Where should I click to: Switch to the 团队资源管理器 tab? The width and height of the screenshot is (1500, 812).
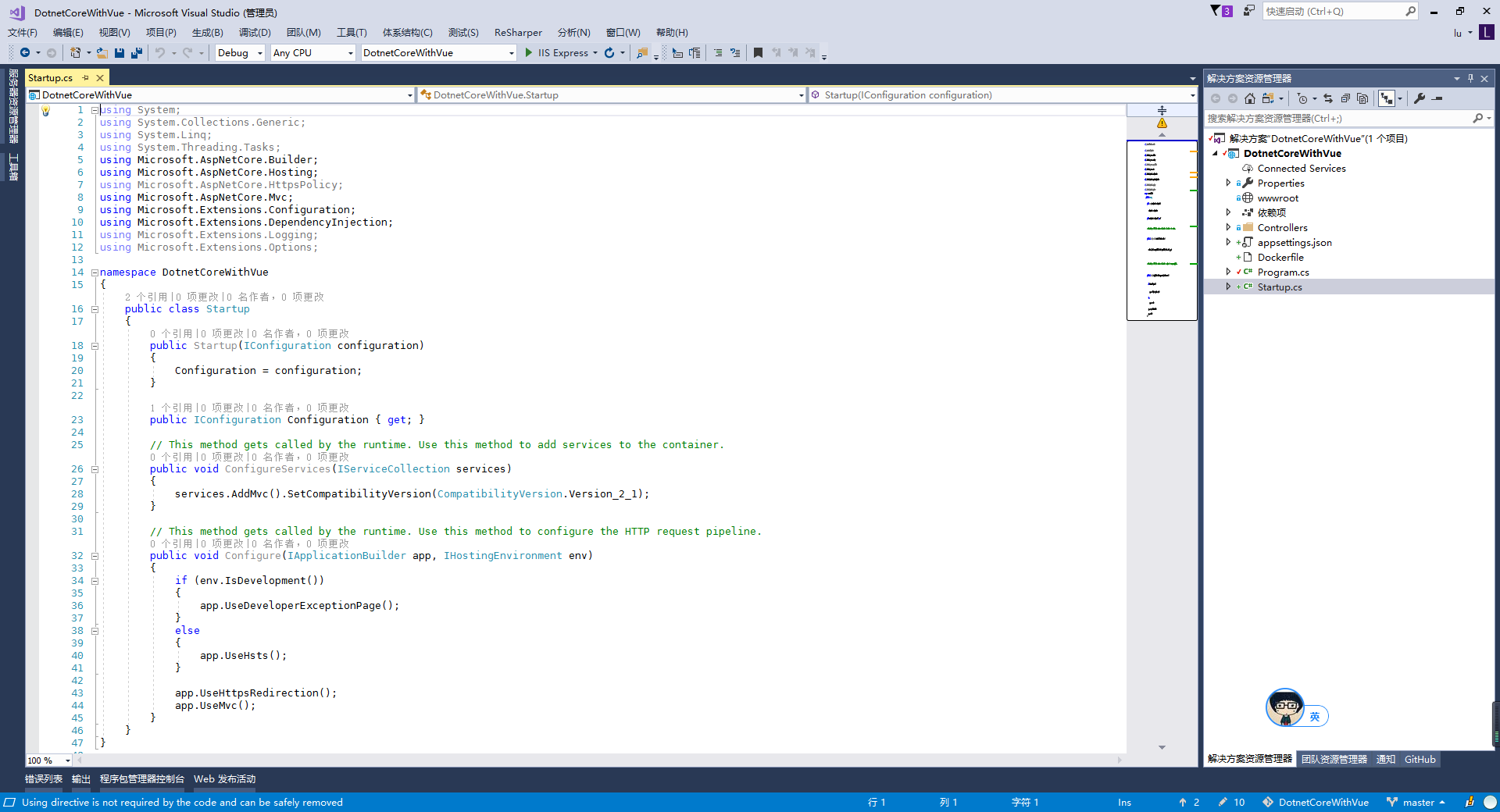pos(1334,759)
